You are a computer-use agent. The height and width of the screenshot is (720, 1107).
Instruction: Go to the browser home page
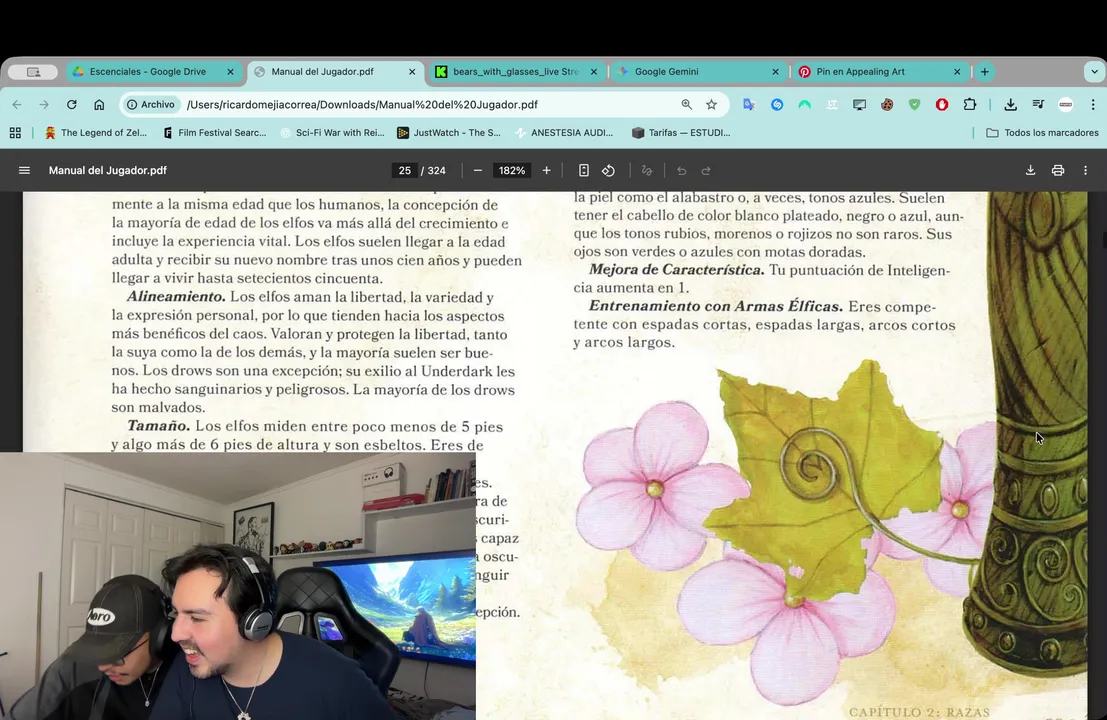[x=99, y=104]
